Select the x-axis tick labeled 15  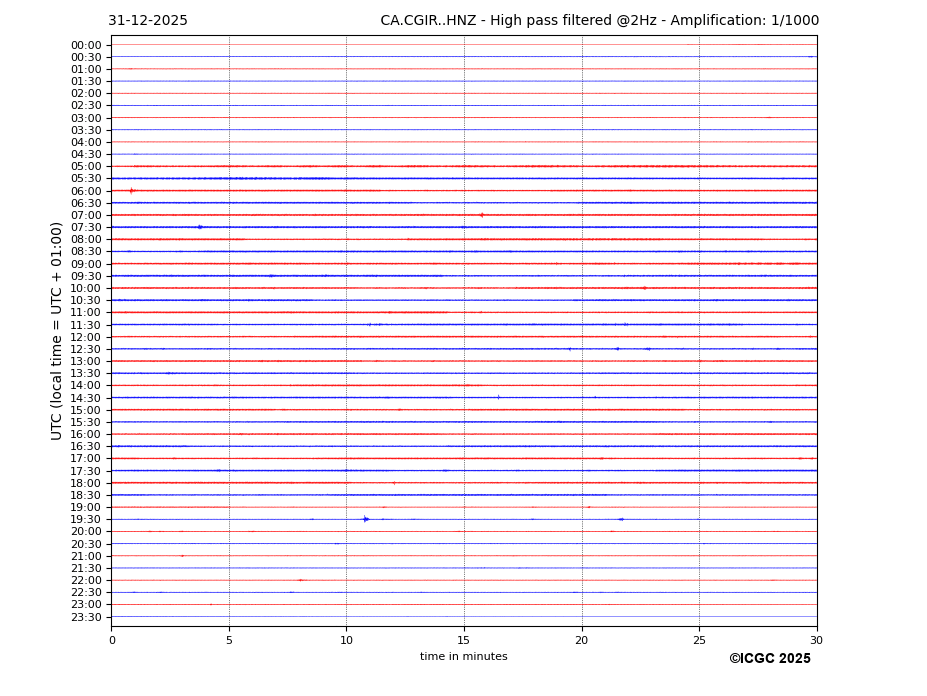coord(464,640)
